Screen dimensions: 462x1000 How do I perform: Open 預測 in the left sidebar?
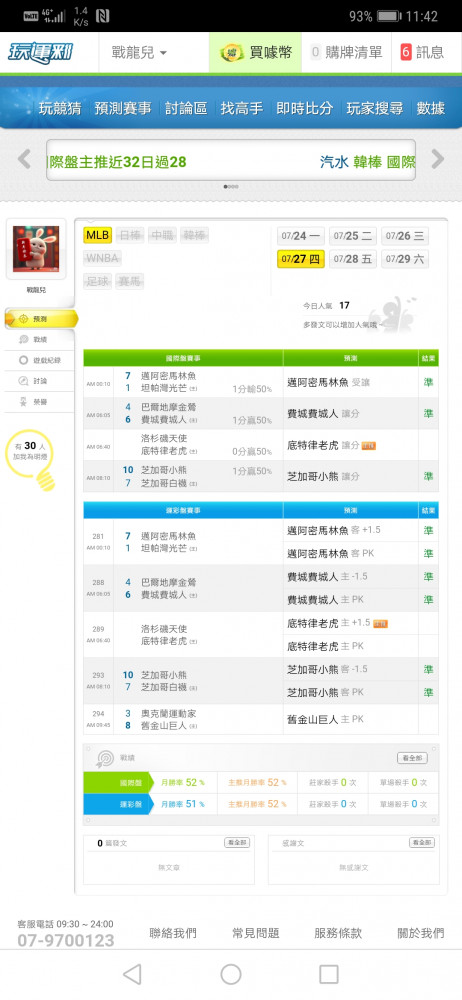[x=41, y=318]
